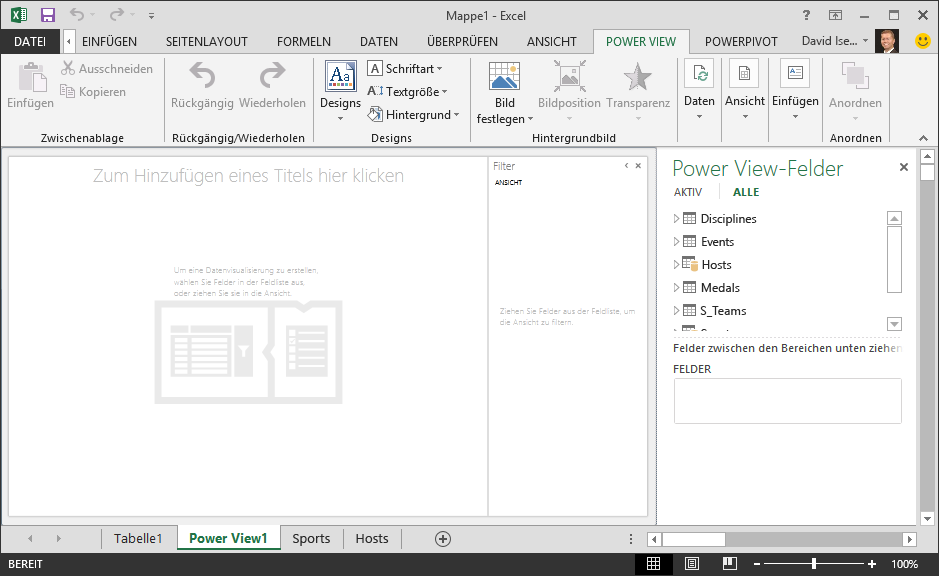This screenshot has width=939, height=576.
Task: Open the Schriftart dropdown
Action: 405,68
